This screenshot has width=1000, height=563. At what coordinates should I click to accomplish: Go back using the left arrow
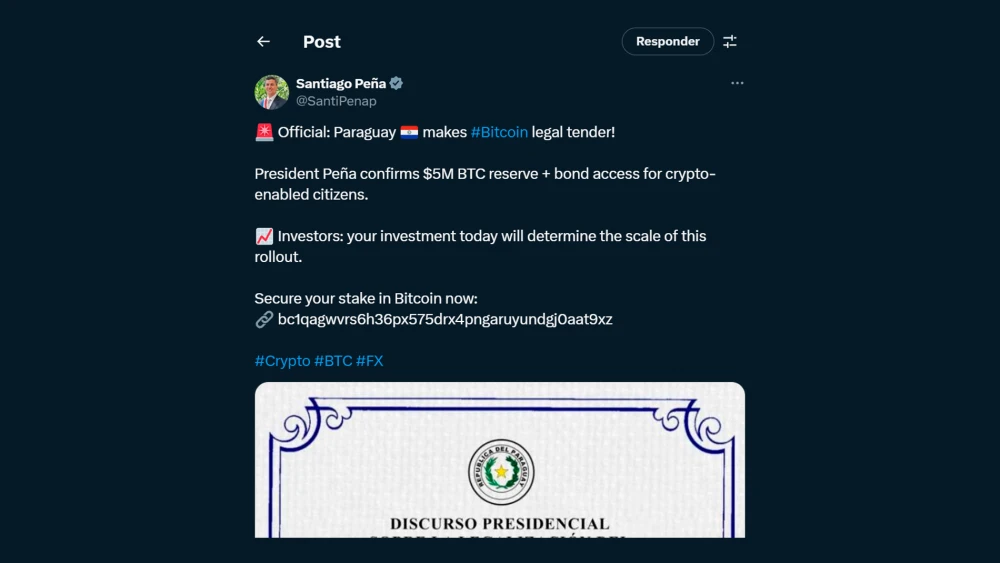pyautogui.click(x=263, y=42)
